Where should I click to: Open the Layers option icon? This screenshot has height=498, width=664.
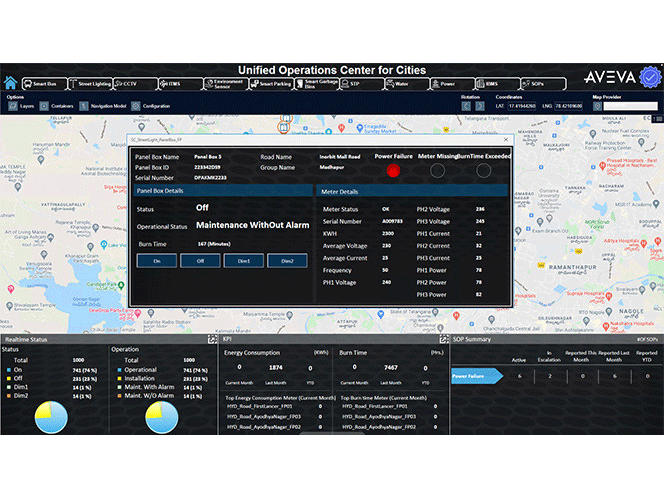tap(12, 105)
